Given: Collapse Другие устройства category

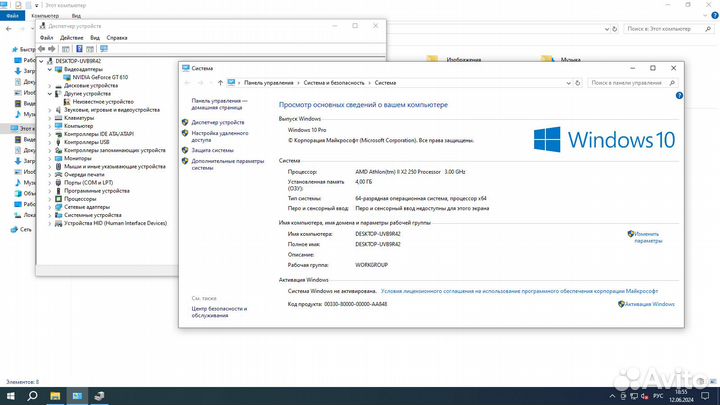Looking at the screenshot, I should click(x=50, y=94).
